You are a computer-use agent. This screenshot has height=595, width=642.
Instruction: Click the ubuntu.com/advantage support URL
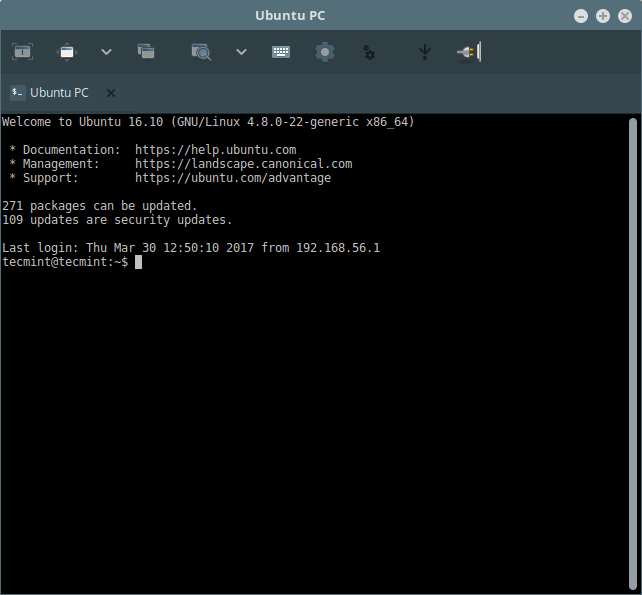point(232,178)
